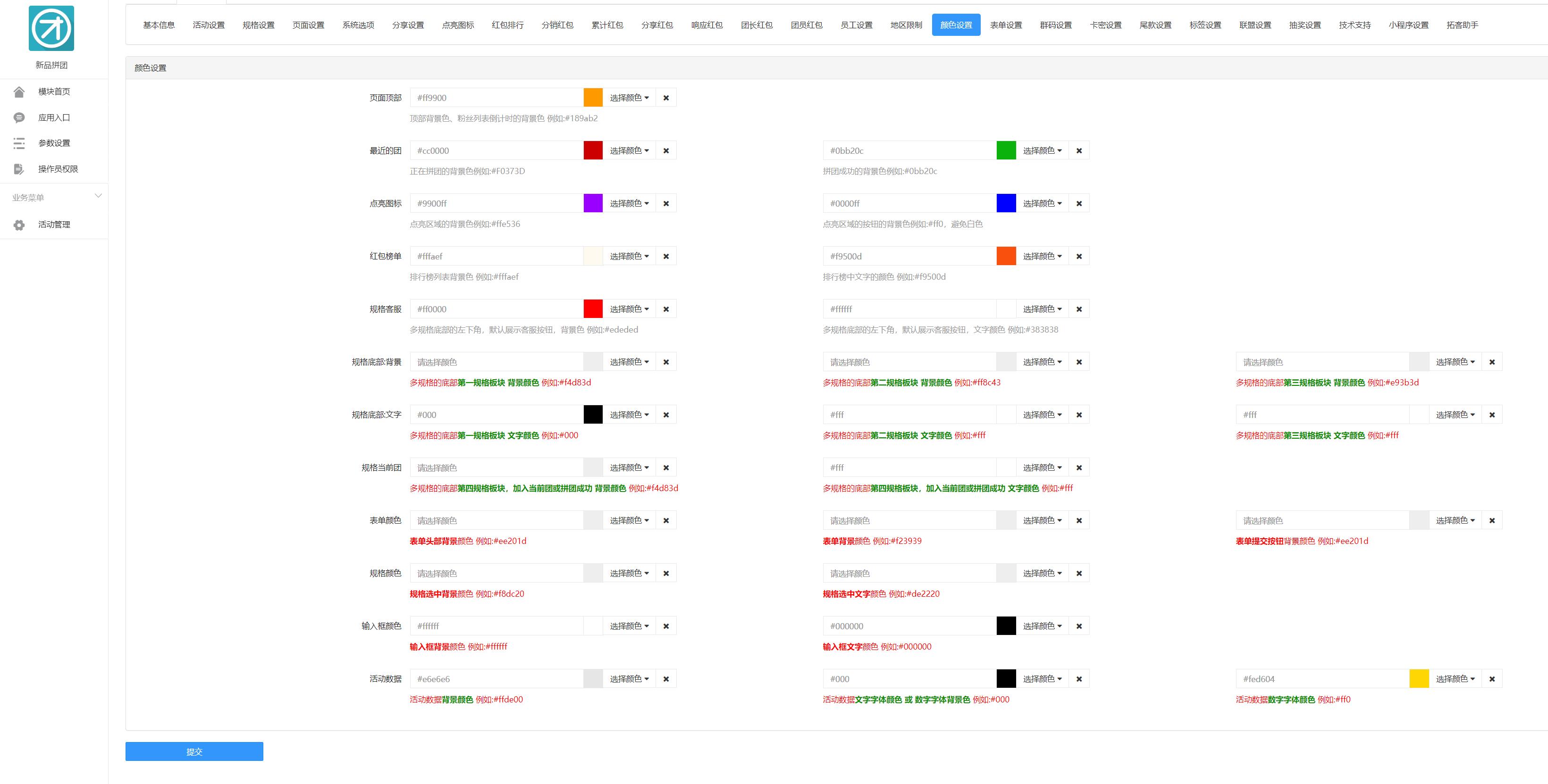
Task: Open 选择颜色 dropdown for #cc0000
Action: tap(629, 151)
